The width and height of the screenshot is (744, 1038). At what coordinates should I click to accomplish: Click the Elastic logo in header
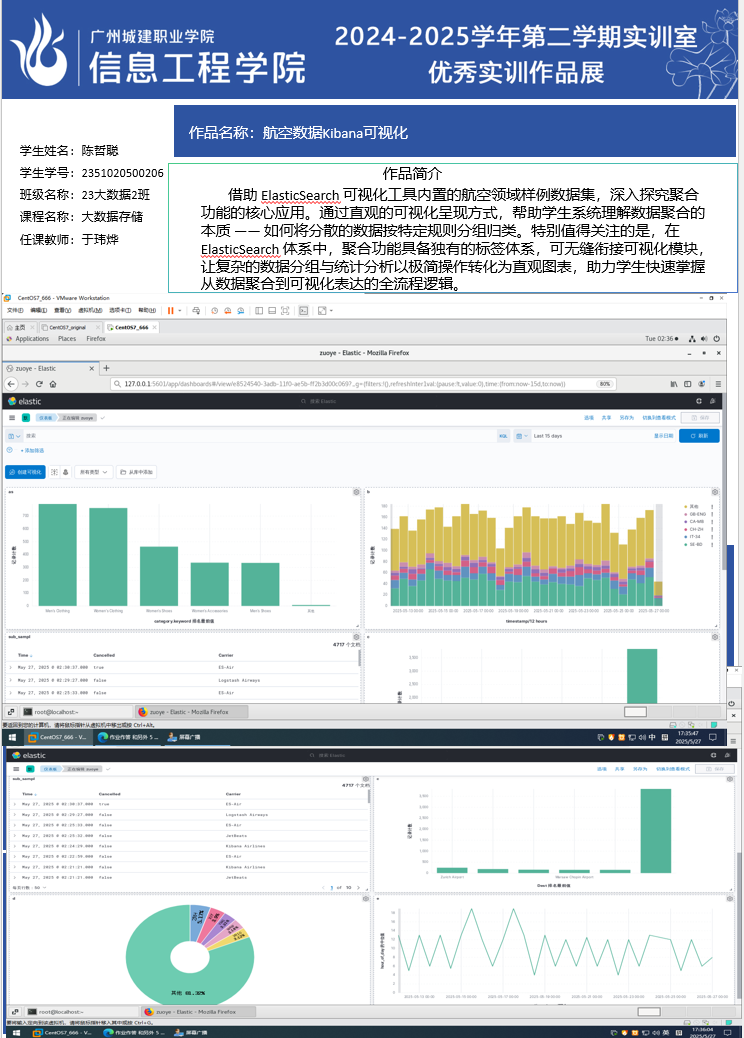tap(24, 401)
